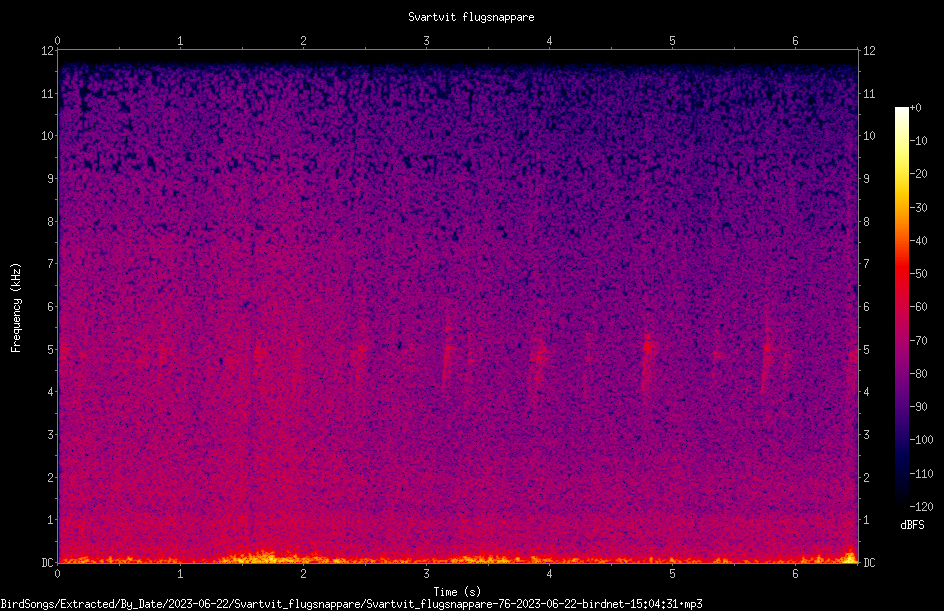Click the 'DC' label on the left frequency axis

click(x=48, y=562)
